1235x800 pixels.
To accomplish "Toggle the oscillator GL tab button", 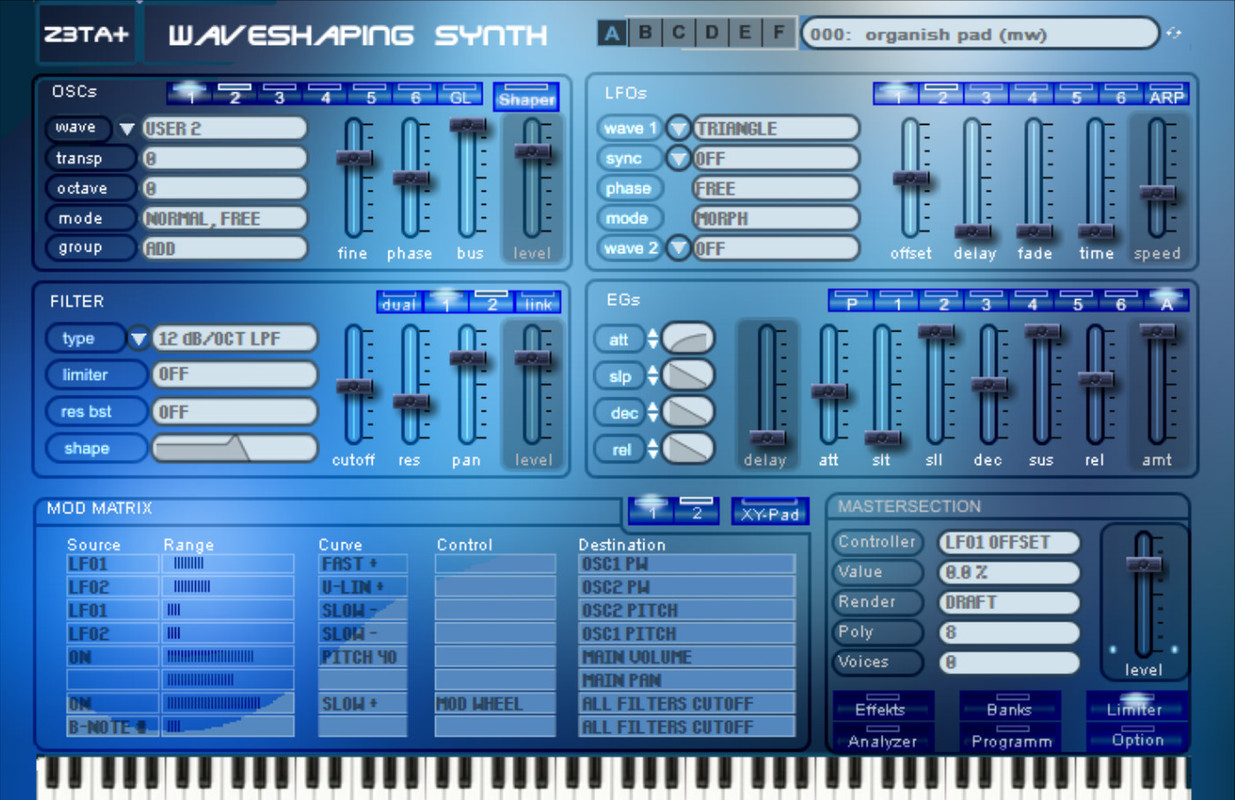I will 460,94.
